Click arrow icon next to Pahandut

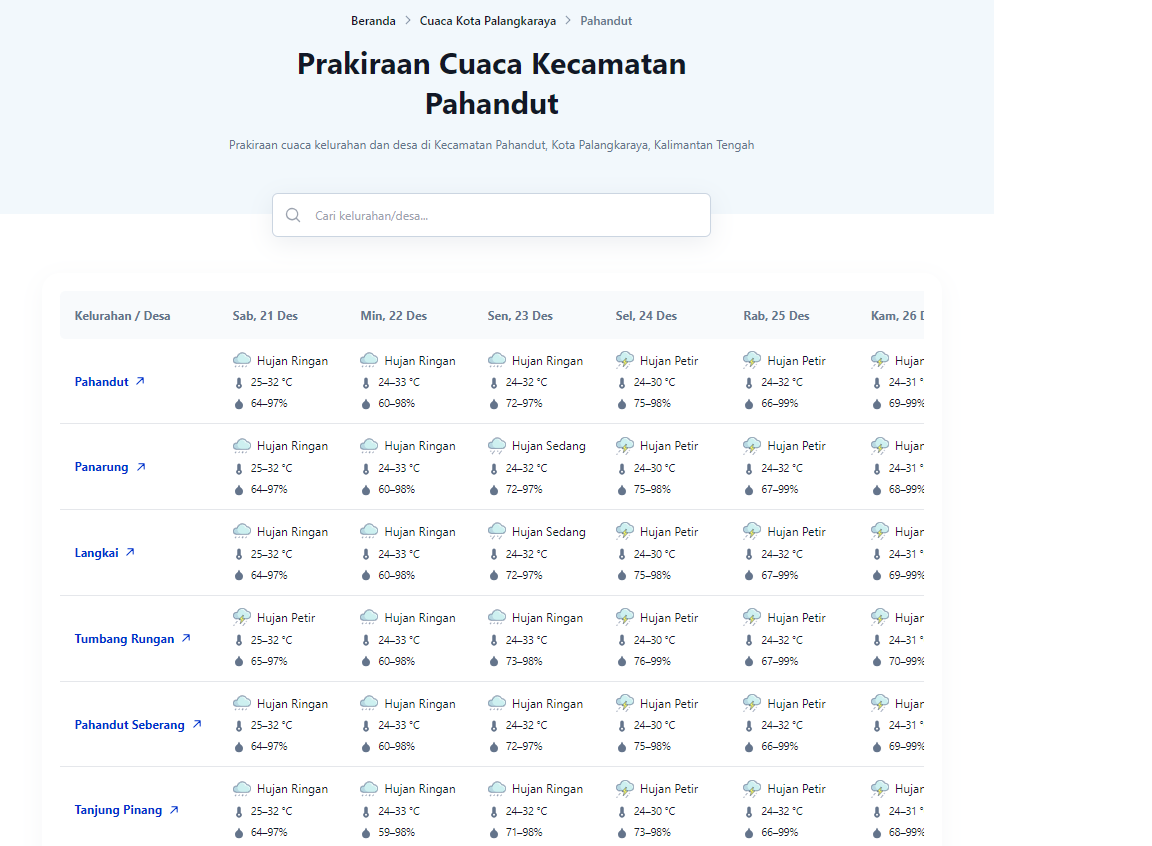pos(140,381)
